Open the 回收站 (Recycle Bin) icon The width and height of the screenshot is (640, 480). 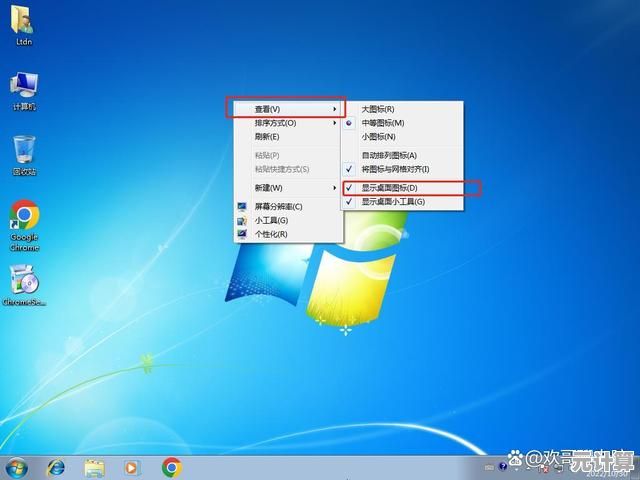[x=24, y=151]
